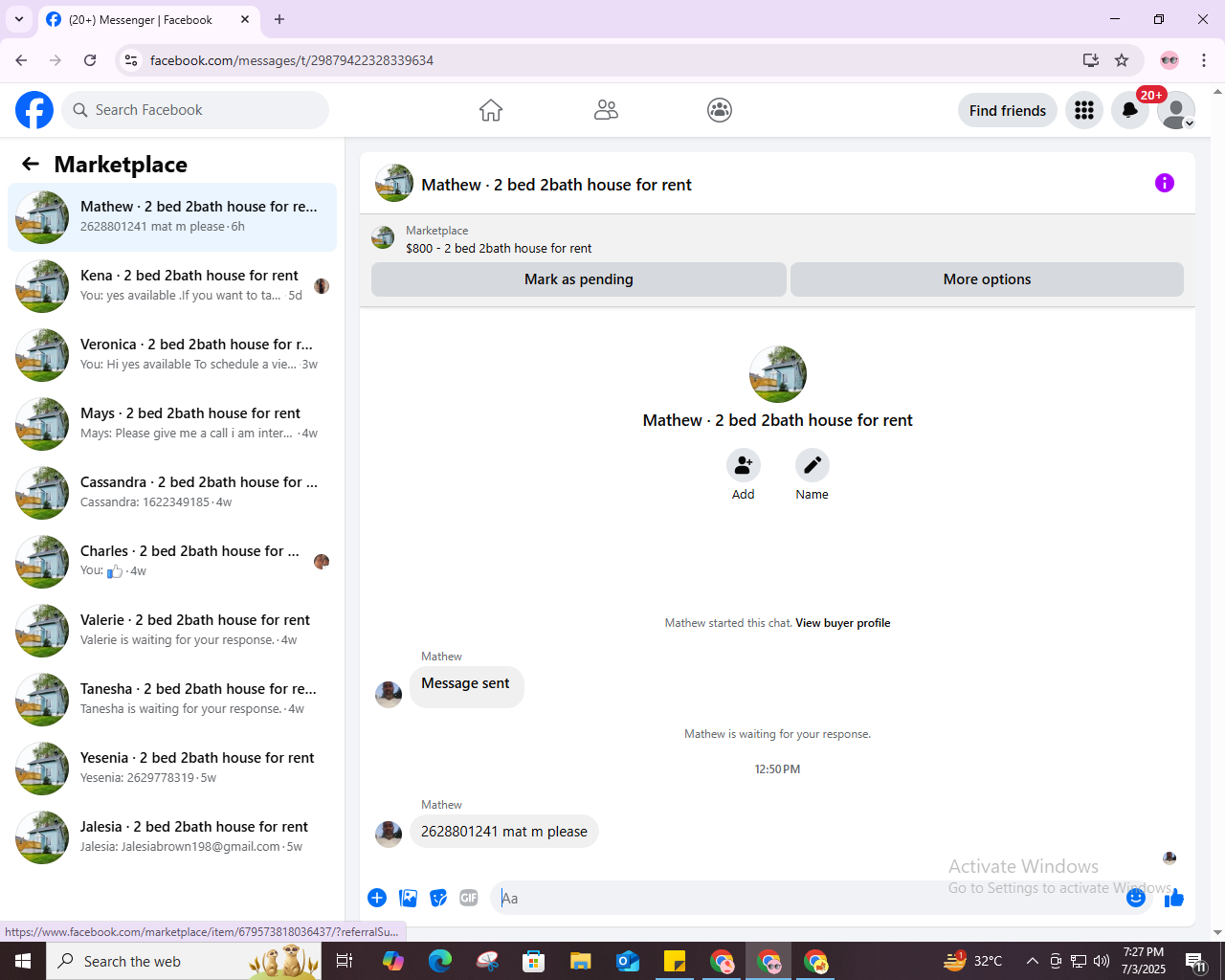1225x980 pixels.
Task: Open the Friends icon in top navigation
Action: point(606,110)
